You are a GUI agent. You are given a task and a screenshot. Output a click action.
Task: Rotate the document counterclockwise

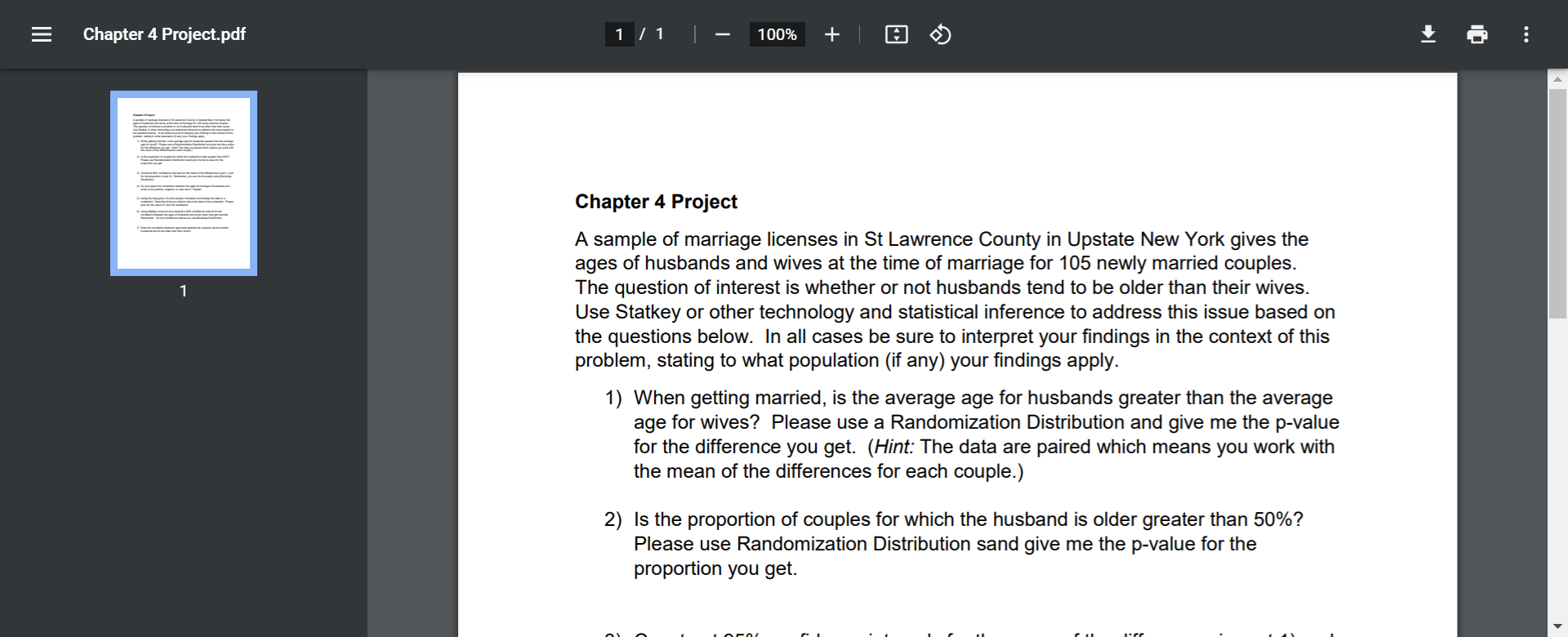[940, 34]
